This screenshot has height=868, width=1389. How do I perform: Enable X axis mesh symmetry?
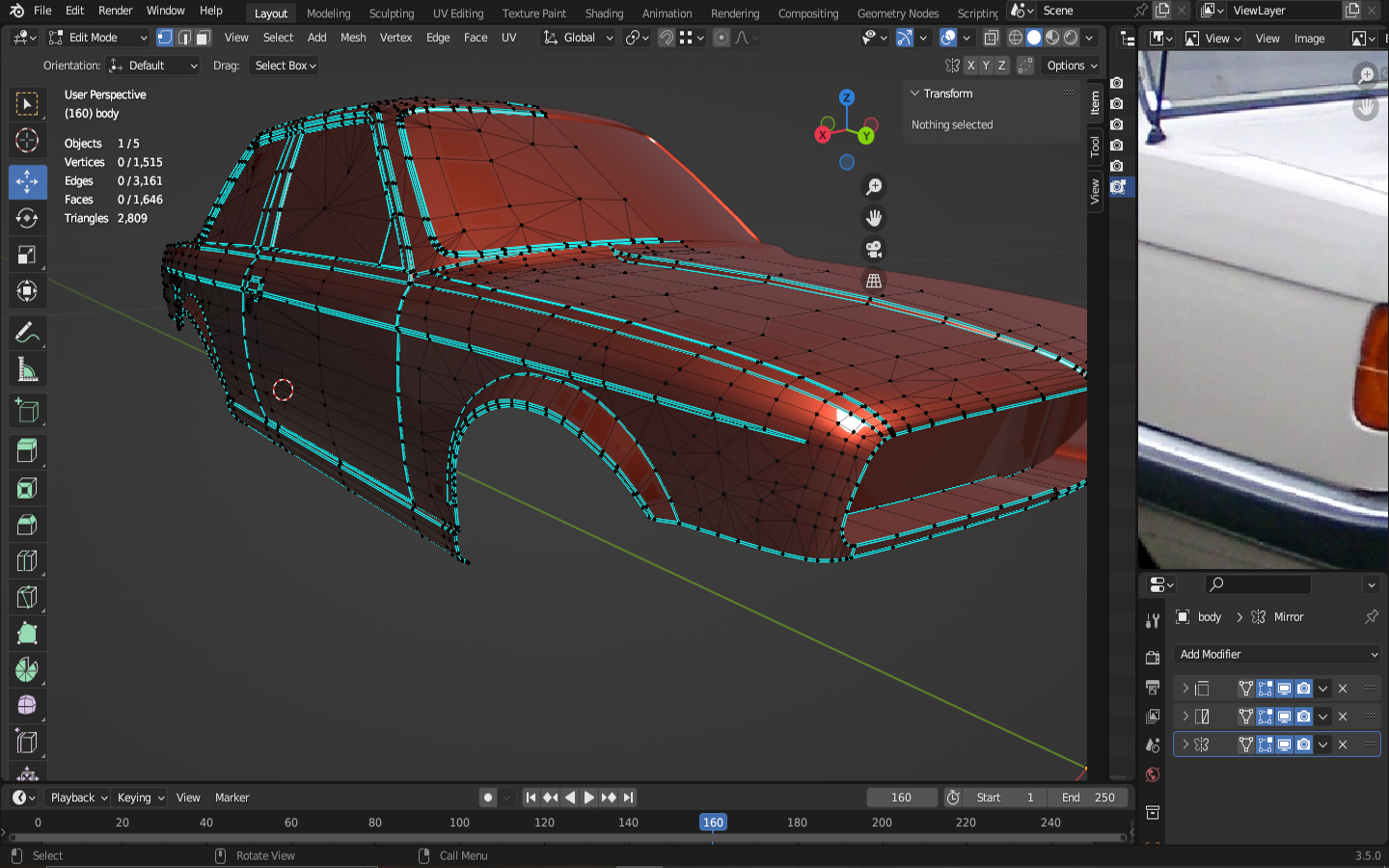(x=970, y=66)
